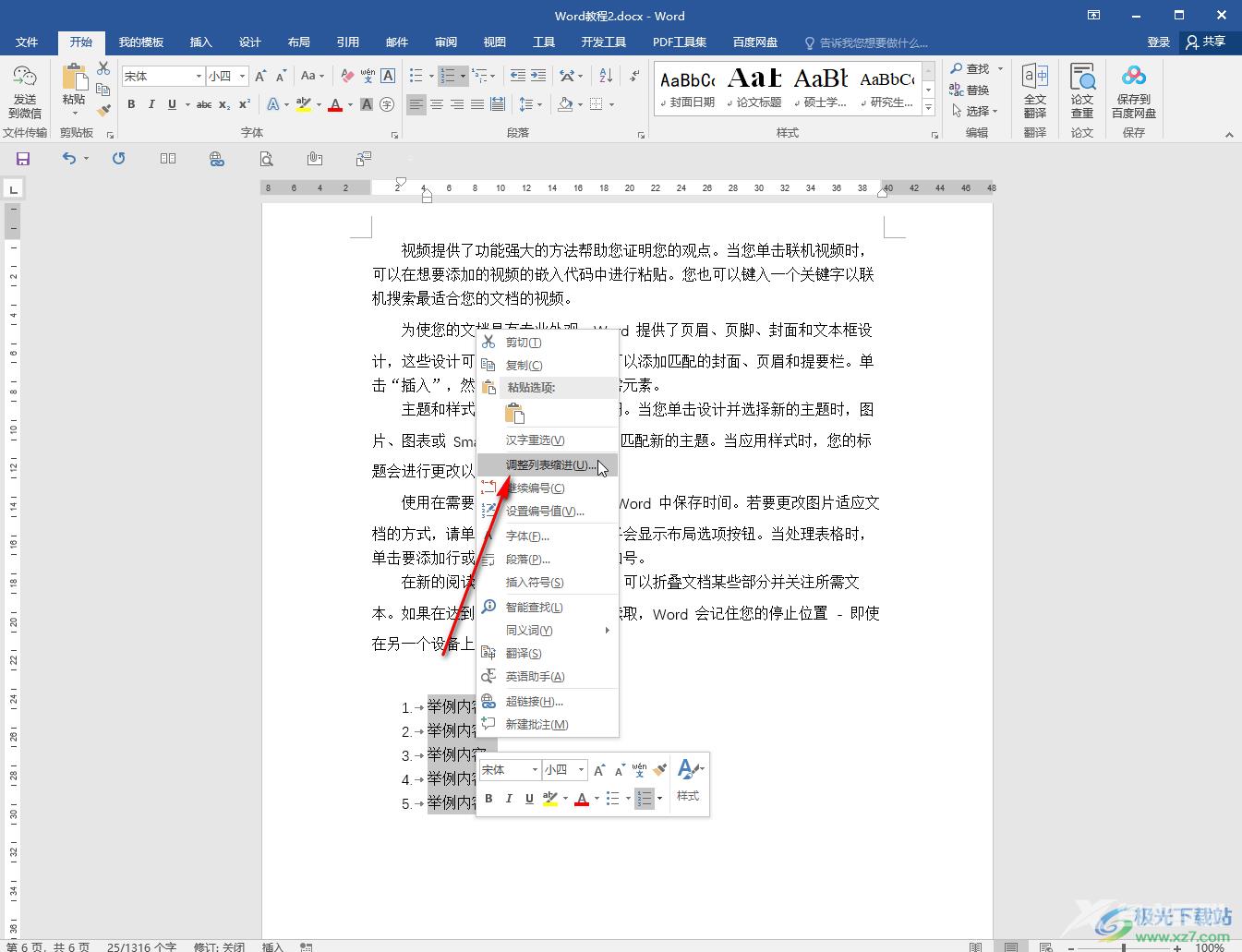Click the subscript icon in ribbon
The width and height of the screenshot is (1242, 952).
(x=225, y=104)
